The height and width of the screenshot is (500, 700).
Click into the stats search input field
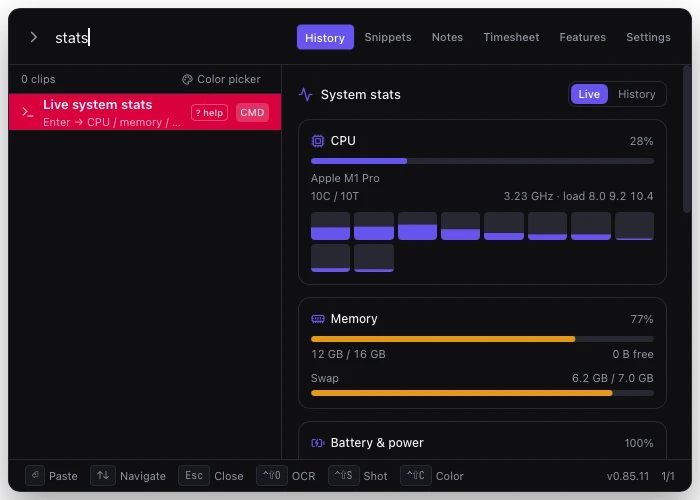coord(170,38)
